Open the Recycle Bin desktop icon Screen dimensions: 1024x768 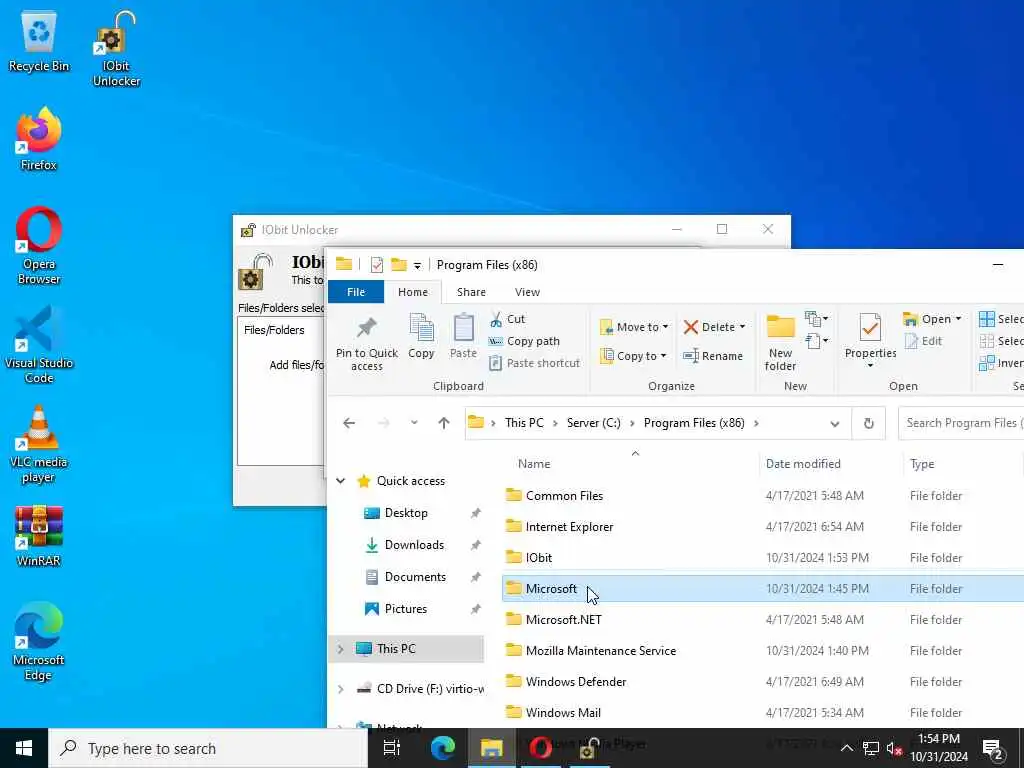point(39,42)
